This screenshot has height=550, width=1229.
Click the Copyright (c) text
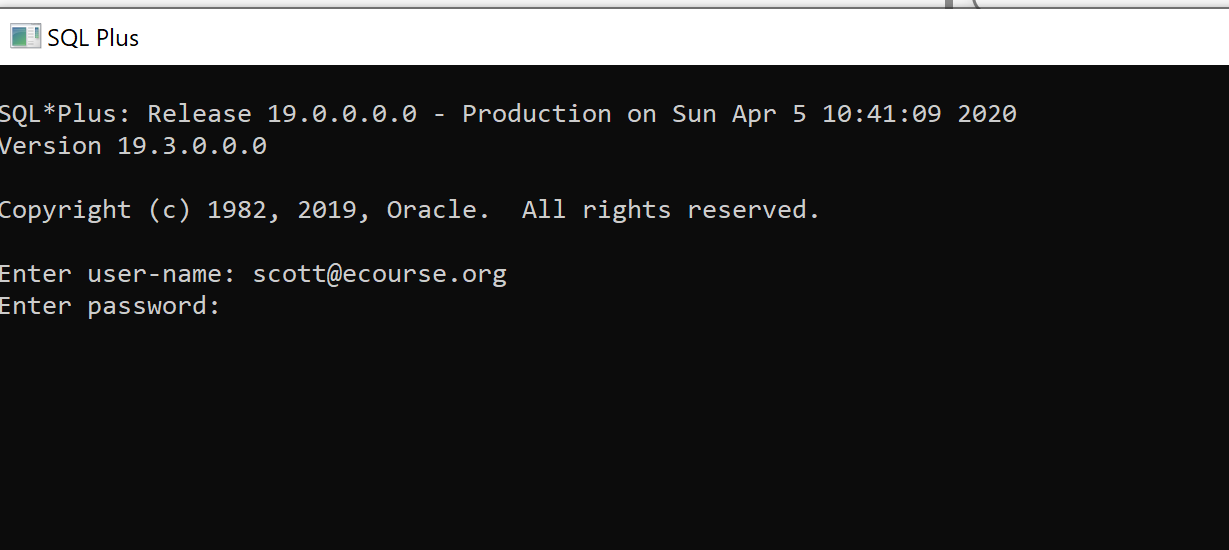[95, 210]
